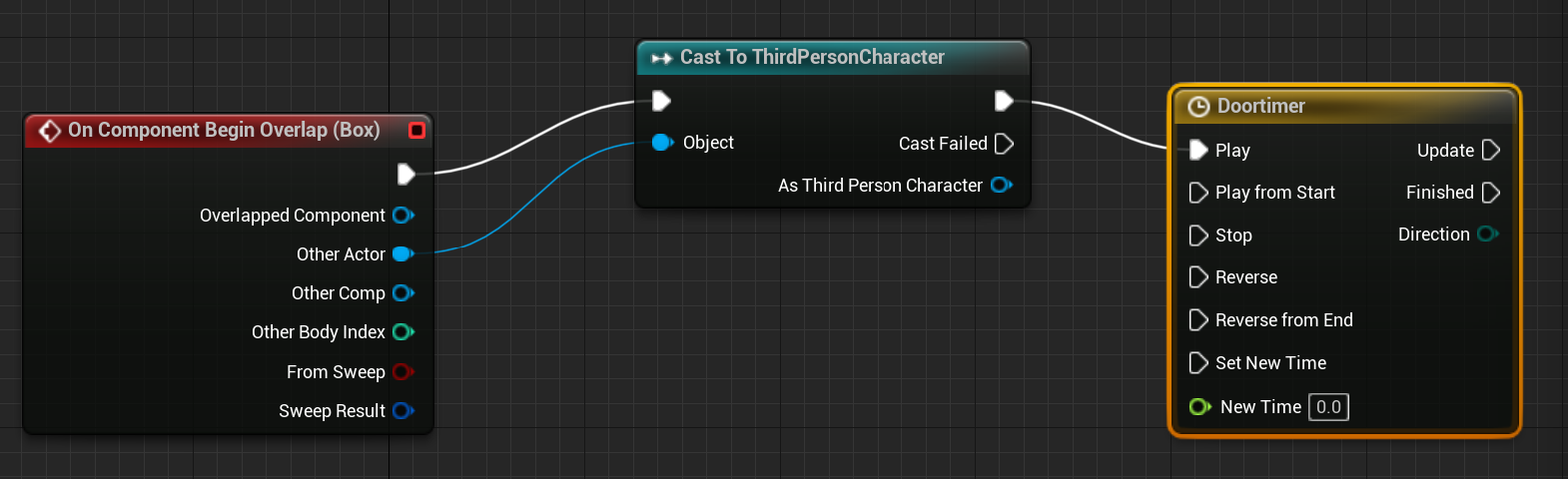
Task: Click the Set New Time pin
Action: tap(1199, 363)
